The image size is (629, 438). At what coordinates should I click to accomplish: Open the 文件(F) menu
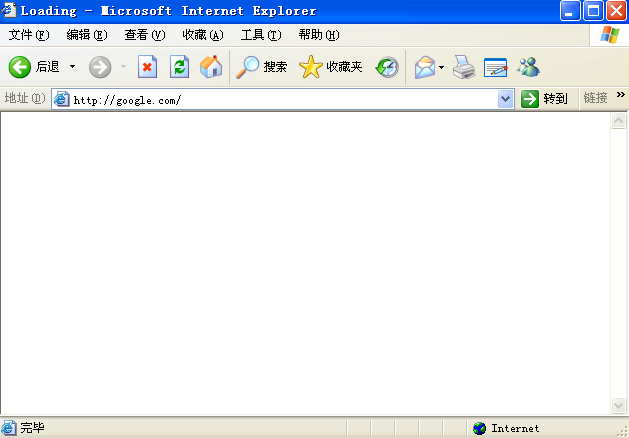click(29, 35)
